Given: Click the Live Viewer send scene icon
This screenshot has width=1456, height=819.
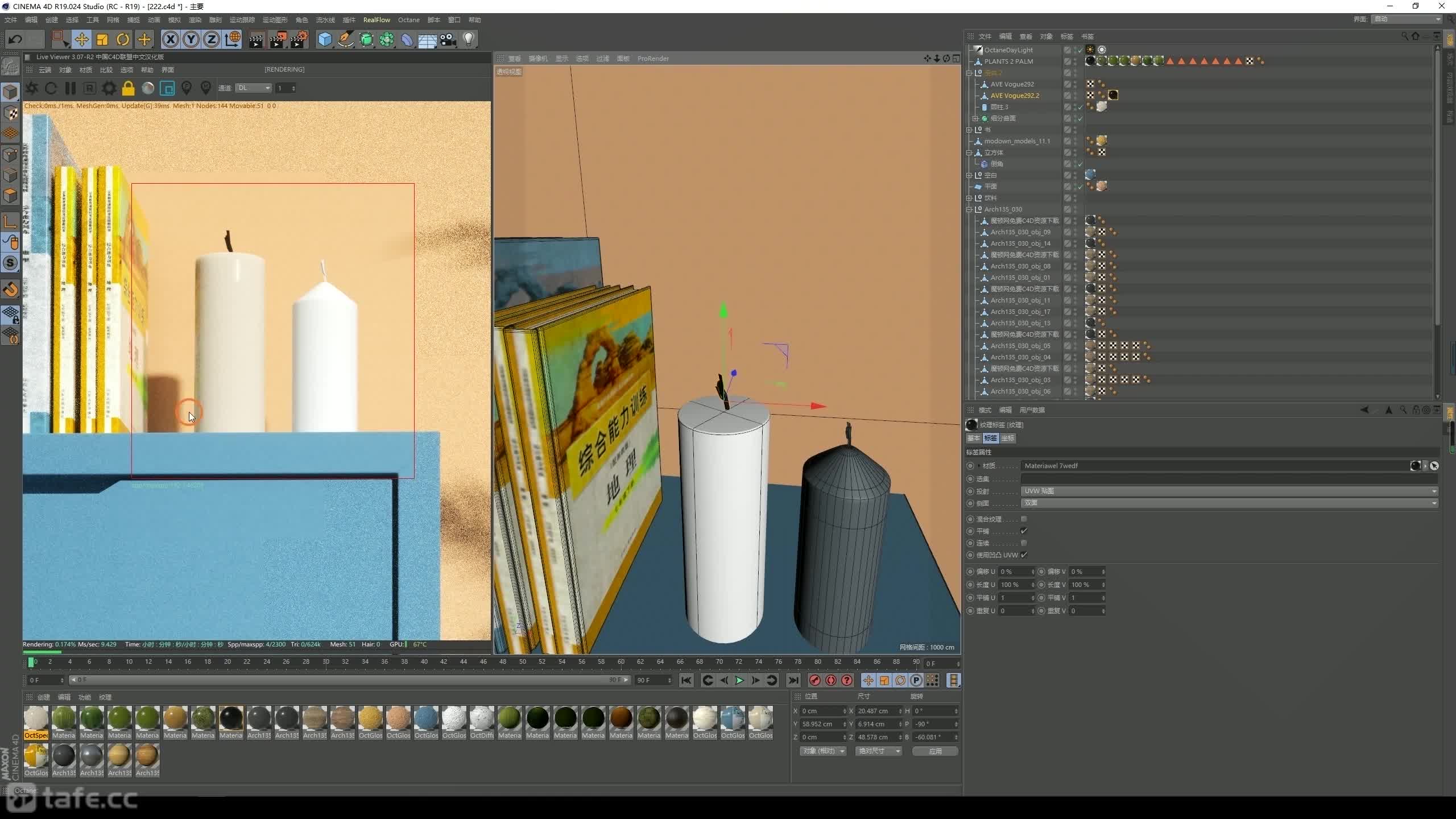Looking at the screenshot, I should (32, 88).
